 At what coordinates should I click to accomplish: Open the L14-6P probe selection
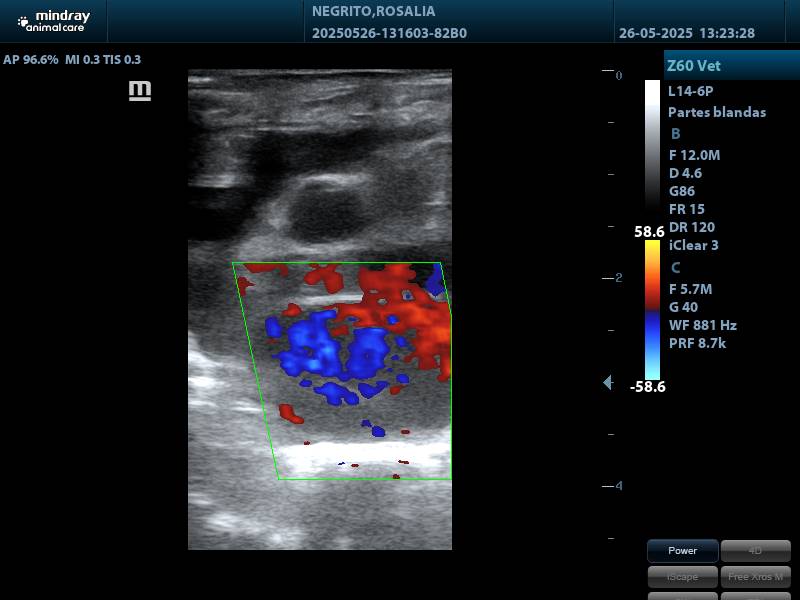pyautogui.click(x=690, y=91)
